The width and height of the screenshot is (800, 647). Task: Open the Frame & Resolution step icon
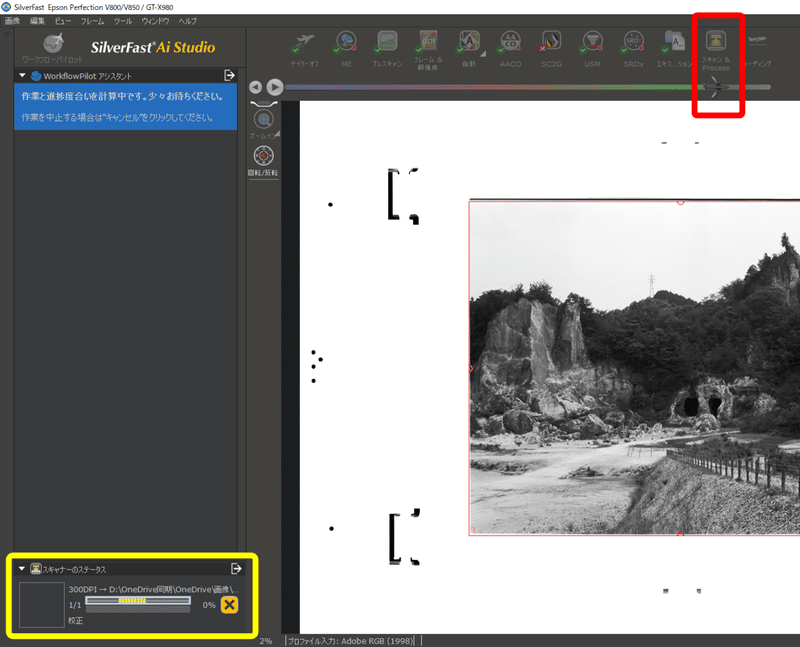tap(428, 41)
